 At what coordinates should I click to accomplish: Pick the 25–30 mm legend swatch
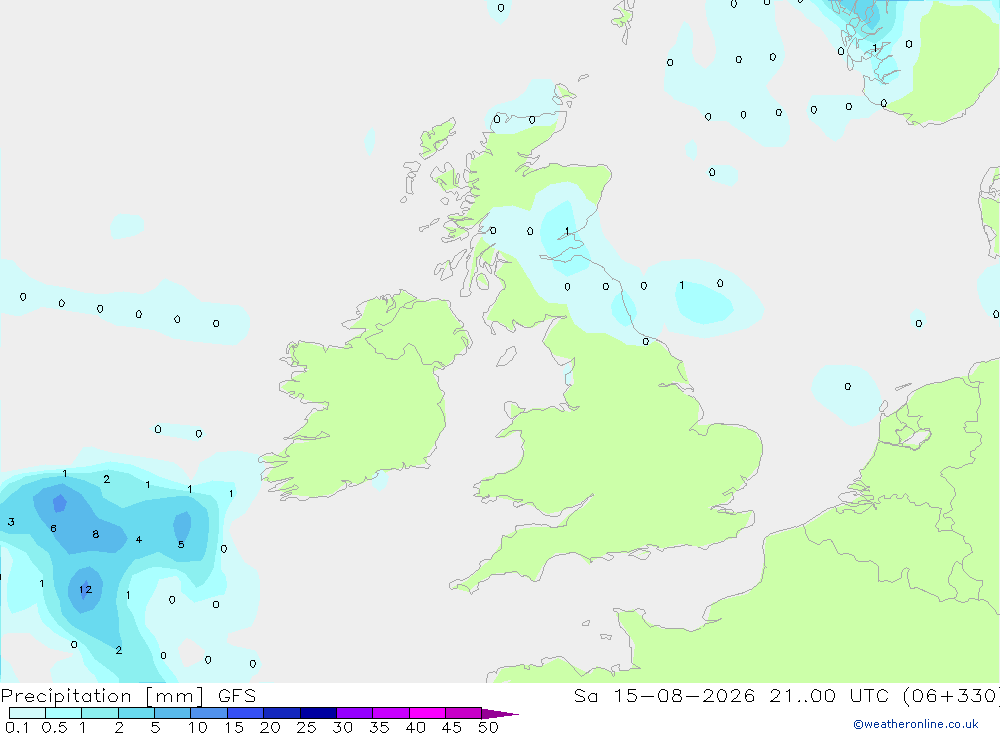318,713
